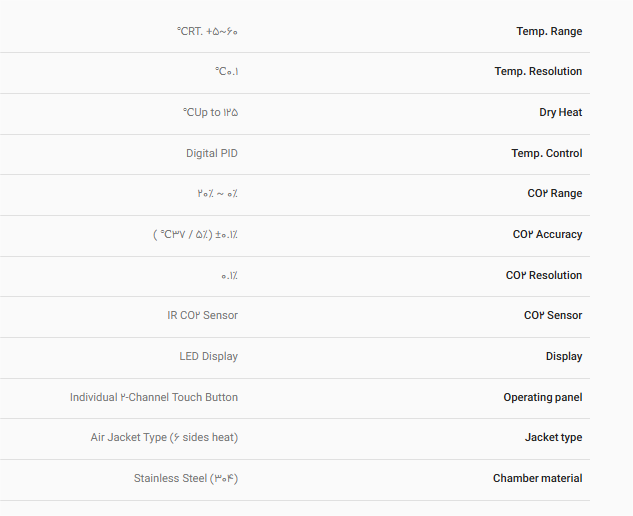Click the IR CO2 Sensor value
The height and width of the screenshot is (516, 633).
point(202,316)
